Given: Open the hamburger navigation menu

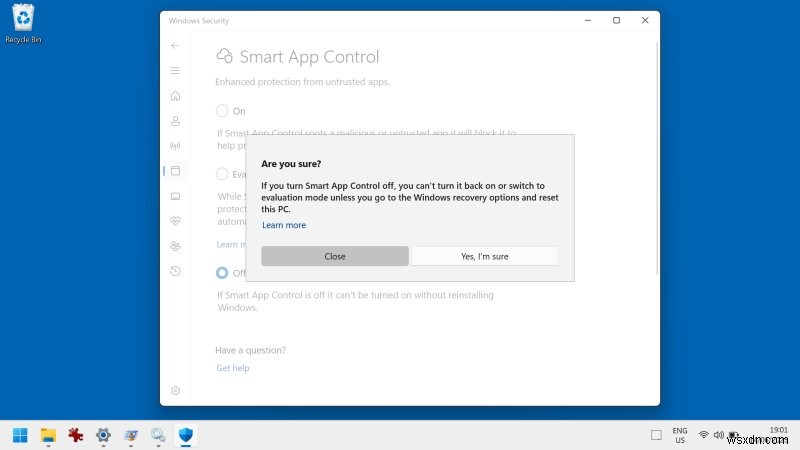Looking at the screenshot, I should pyautogui.click(x=175, y=70).
